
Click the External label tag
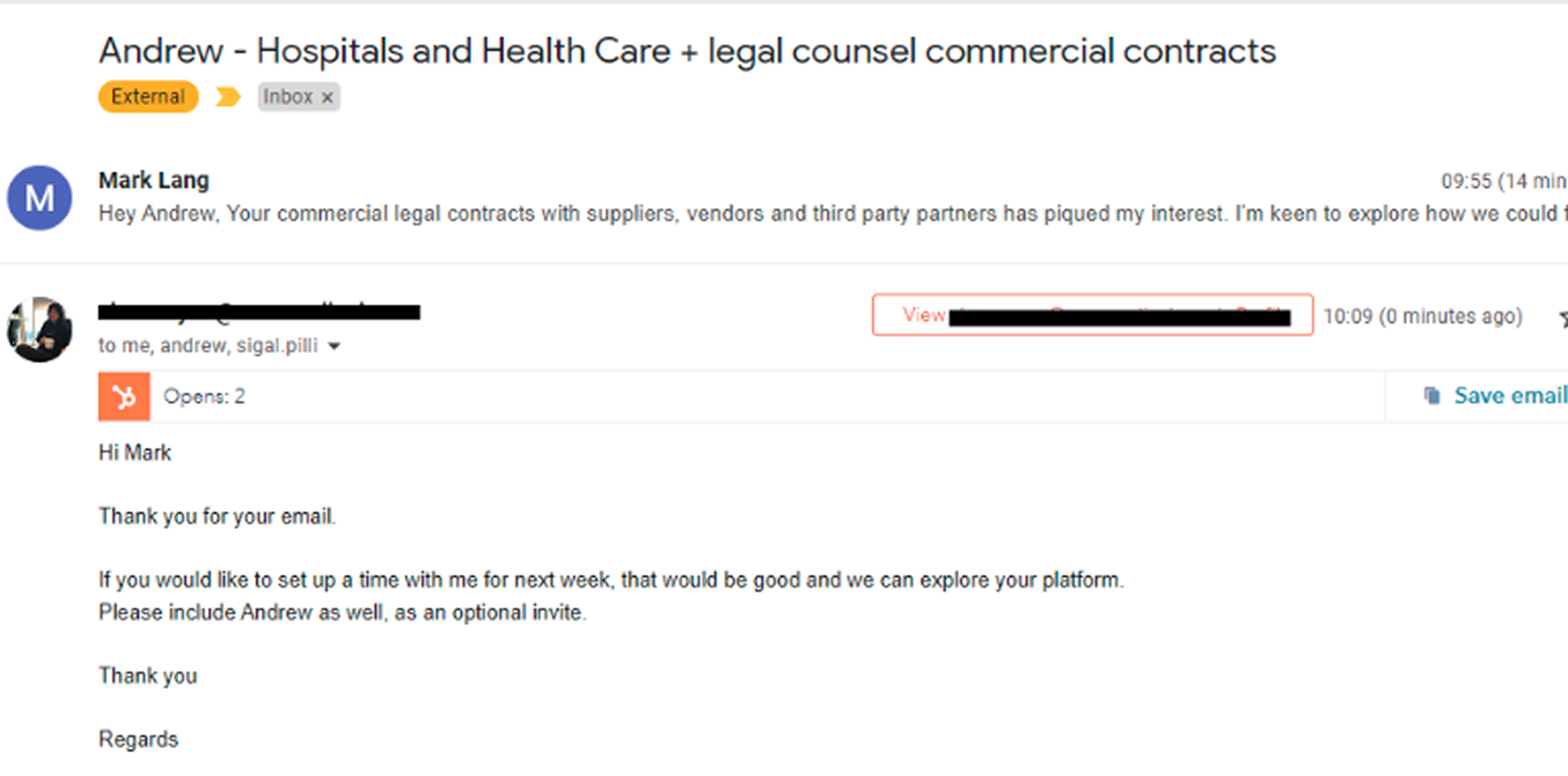[x=149, y=97]
